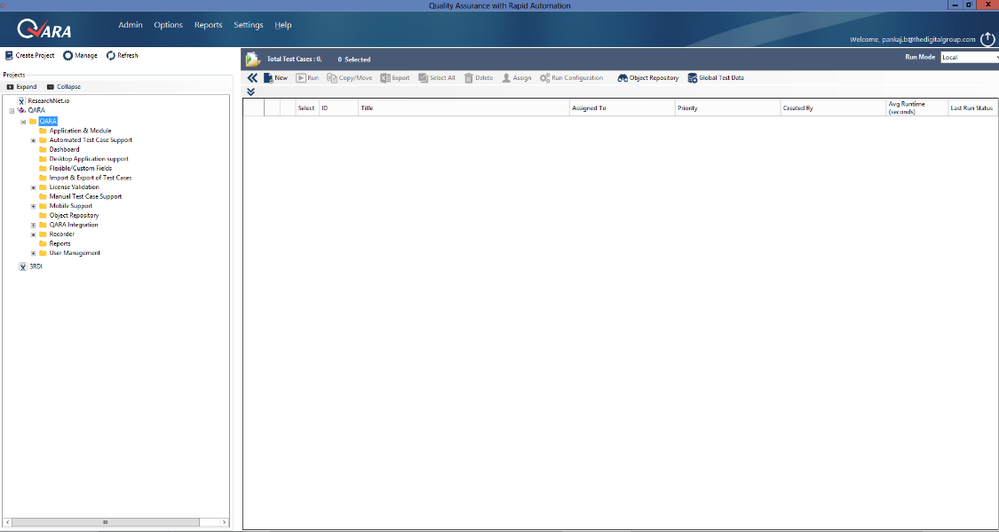Select Object Repository folder in tree
Viewport: 999px width, 532px height.
click(74, 215)
